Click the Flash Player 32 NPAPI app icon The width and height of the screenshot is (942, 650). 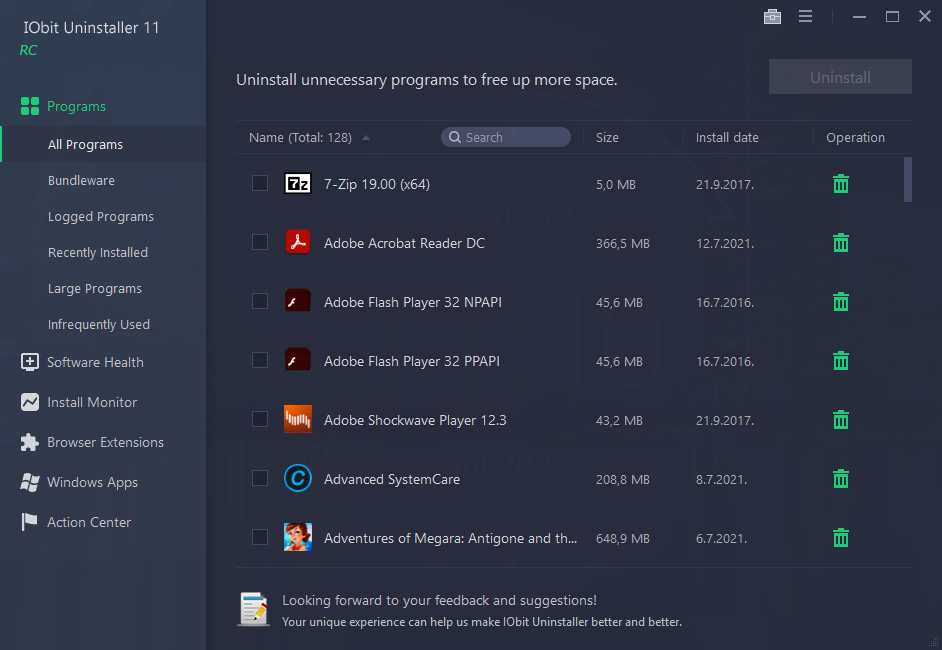coord(298,301)
